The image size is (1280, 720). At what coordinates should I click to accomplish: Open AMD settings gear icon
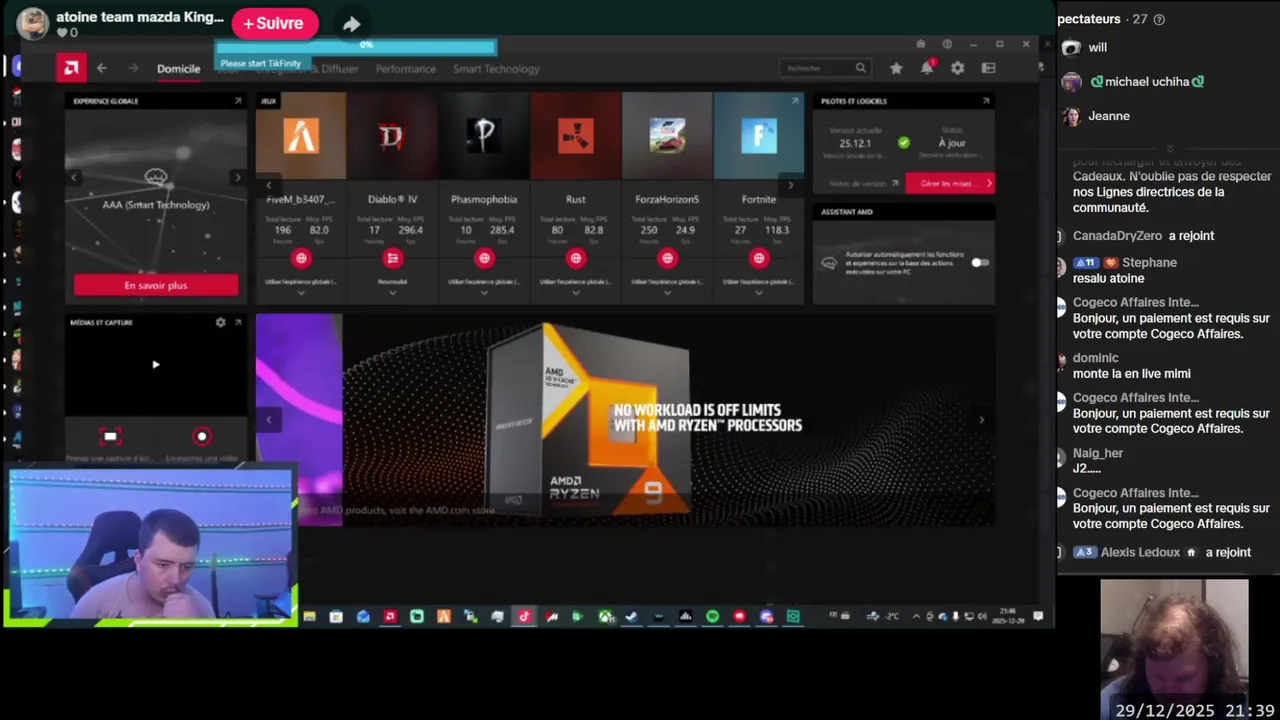click(x=958, y=68)
